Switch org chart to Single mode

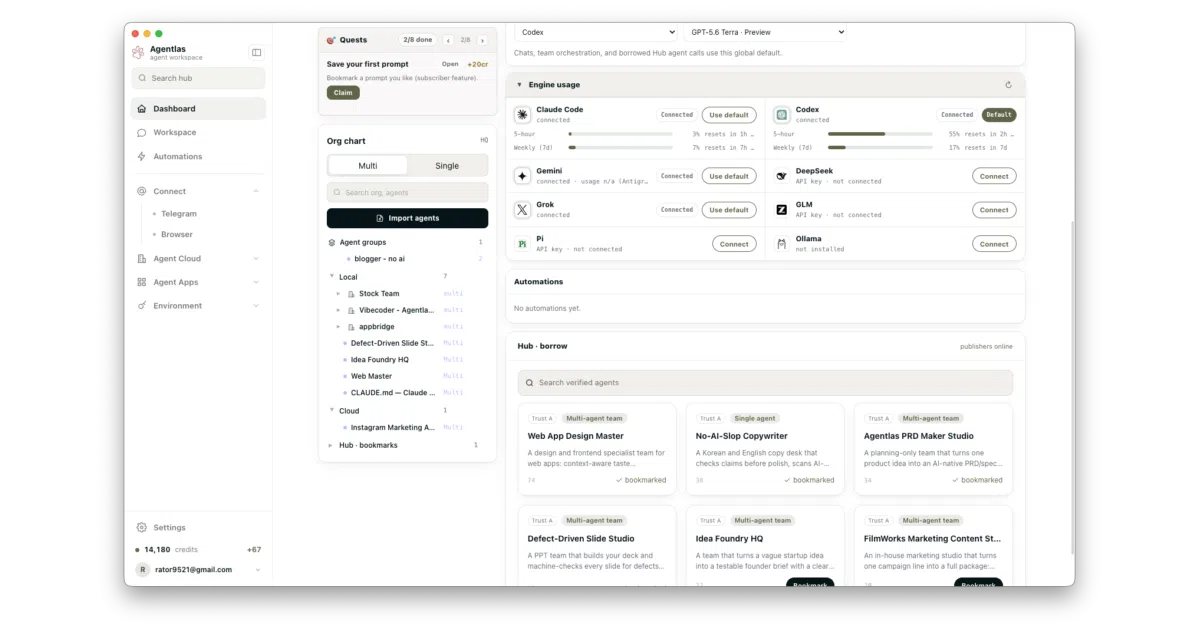pyautogui.click(x=447, y=165)
